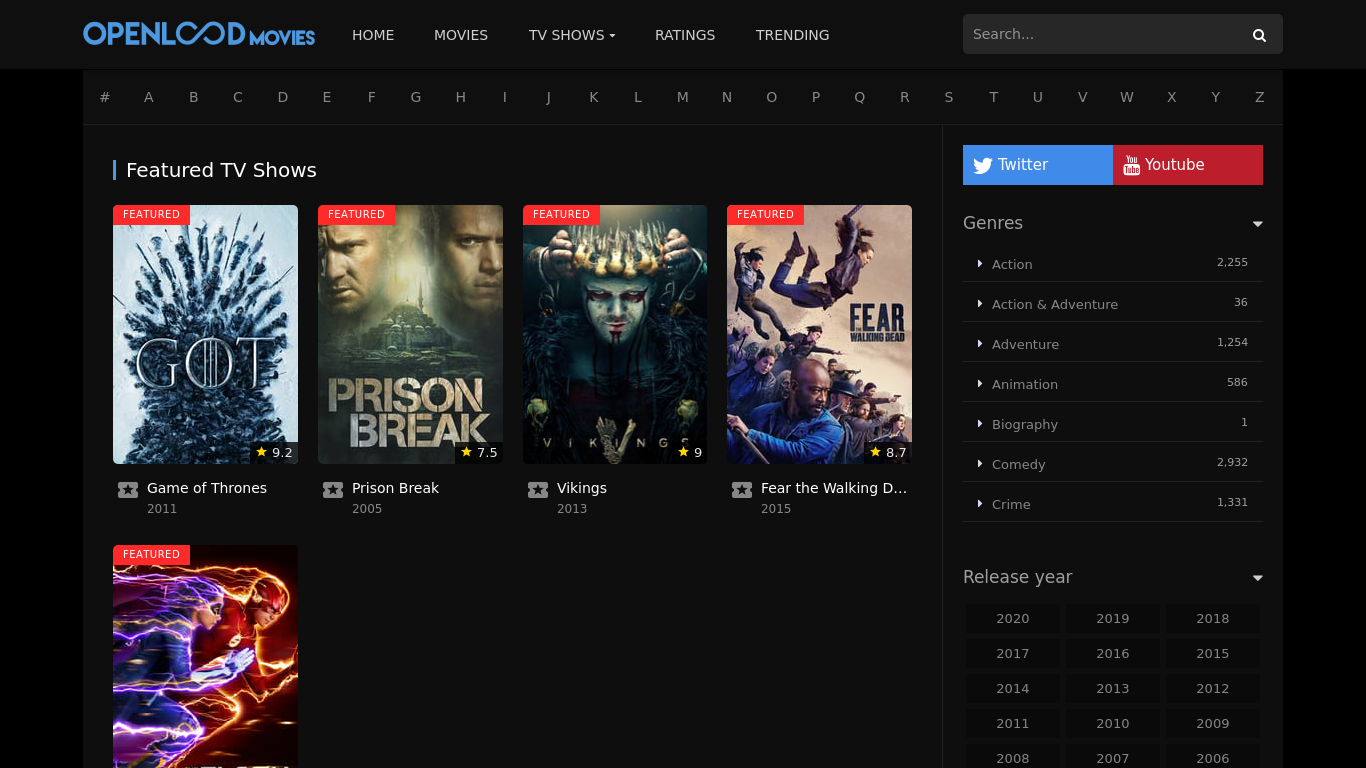Image resolution: width=1366 pixels, height=768 pixels.
Task: Browse titles starting with X
Action: pos(1171,97)
